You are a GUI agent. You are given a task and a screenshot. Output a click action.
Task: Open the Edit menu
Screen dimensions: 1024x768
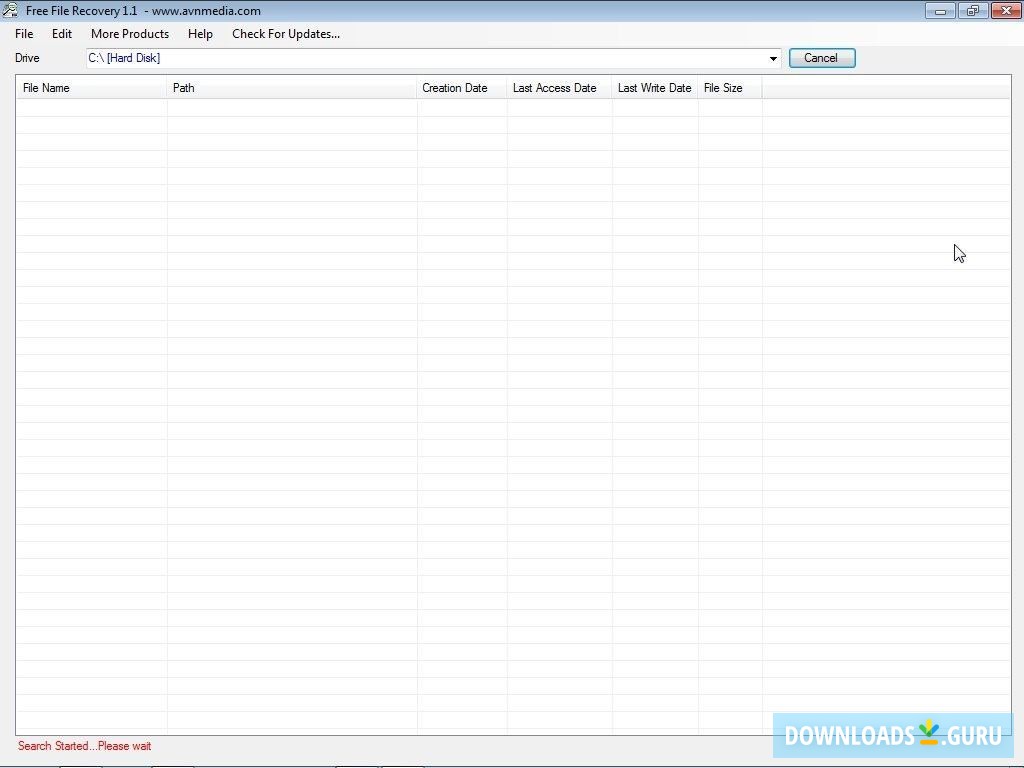coord(61,33)
